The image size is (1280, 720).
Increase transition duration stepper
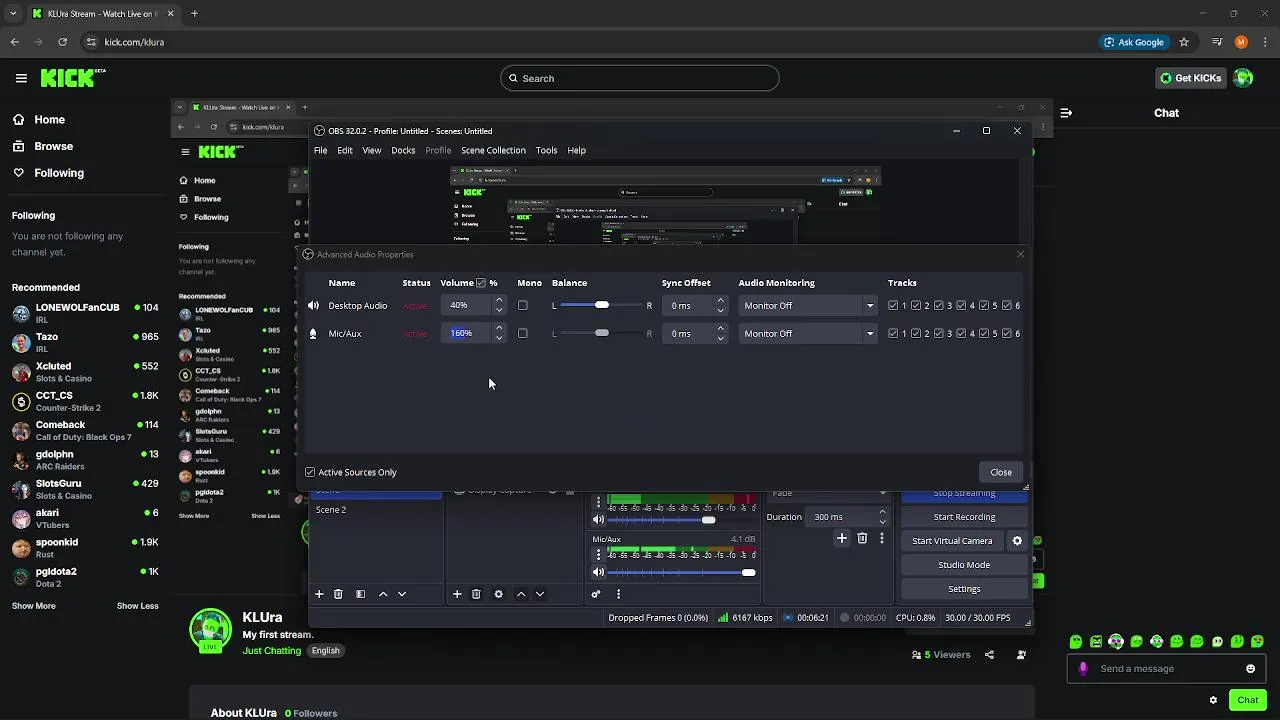click(882, 512)
